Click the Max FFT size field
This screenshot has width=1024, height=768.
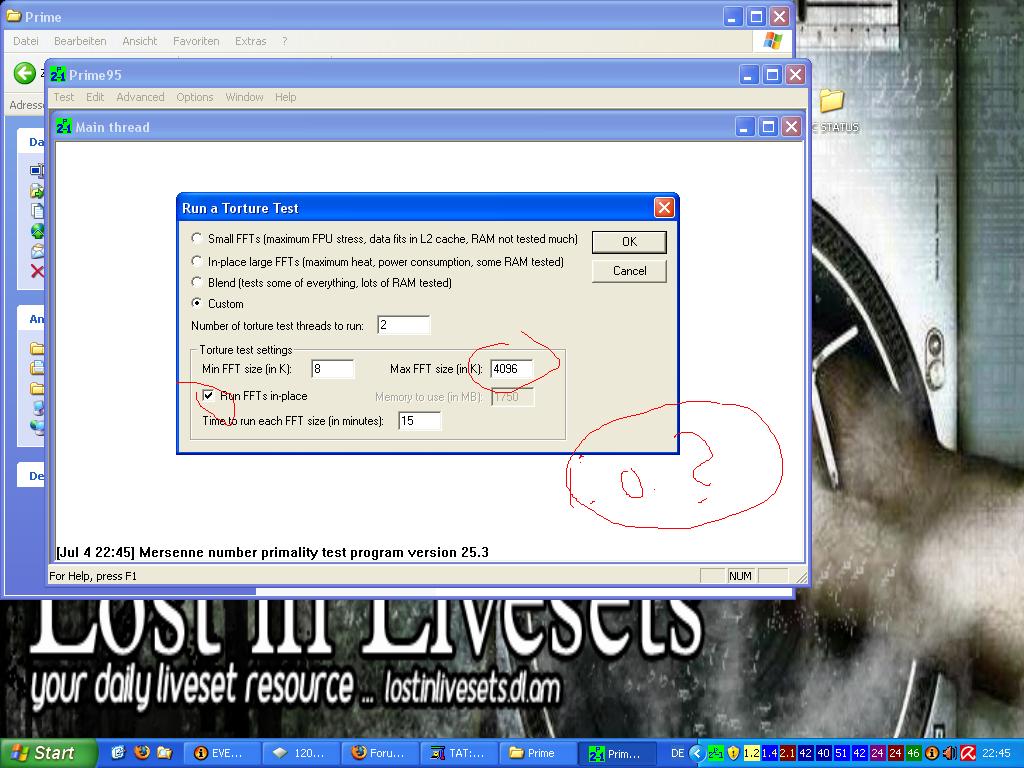512,369
